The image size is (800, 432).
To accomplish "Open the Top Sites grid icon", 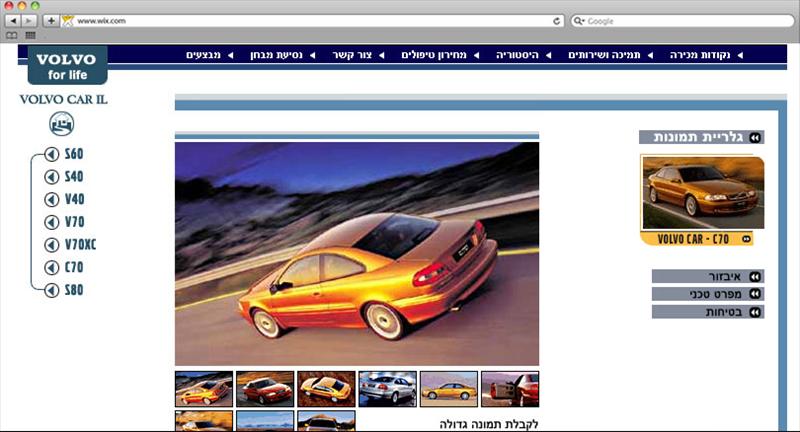I will pos(30,35).
